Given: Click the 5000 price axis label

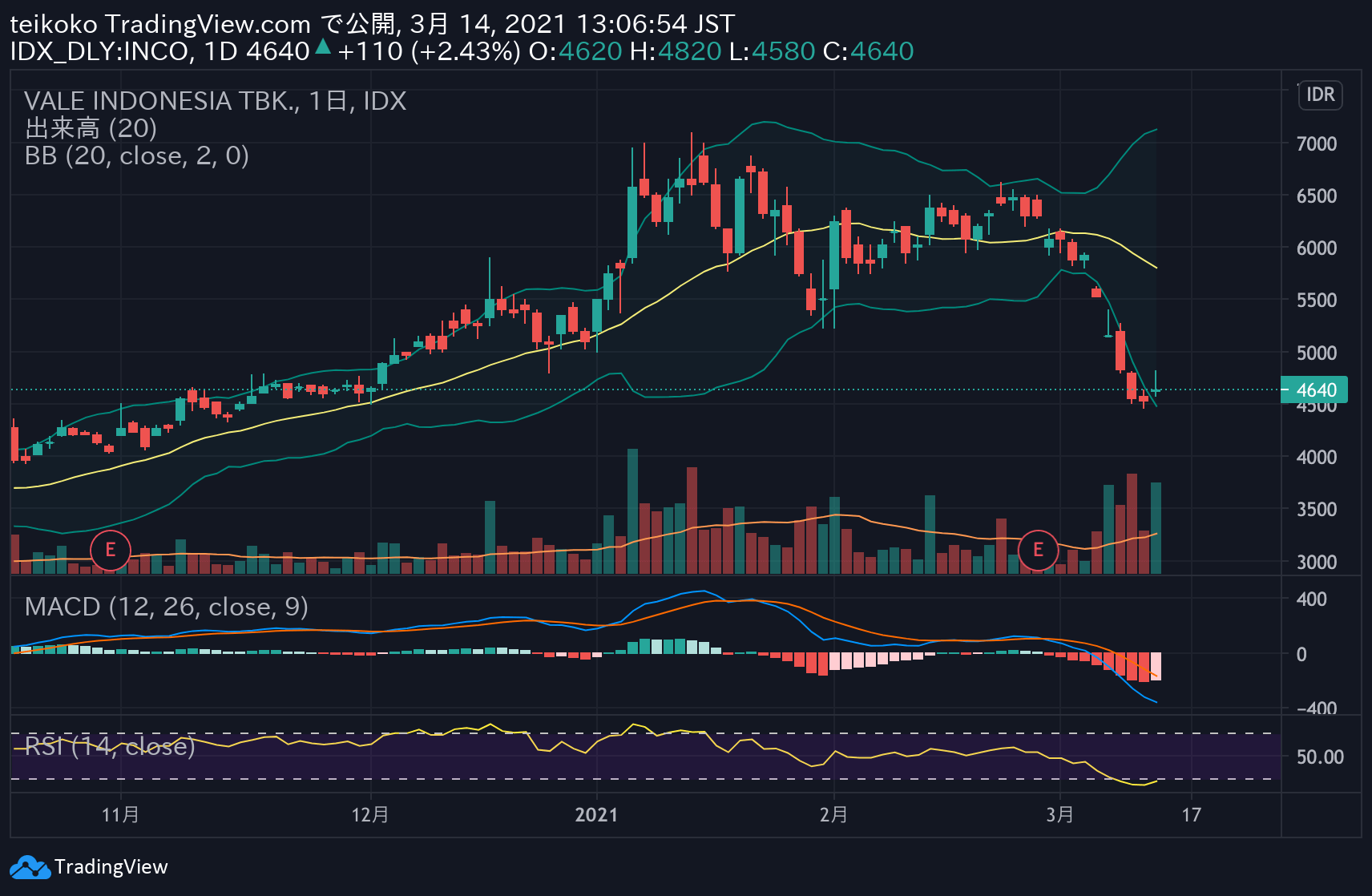Looking at the screenshot, I should coord(1317,353).
